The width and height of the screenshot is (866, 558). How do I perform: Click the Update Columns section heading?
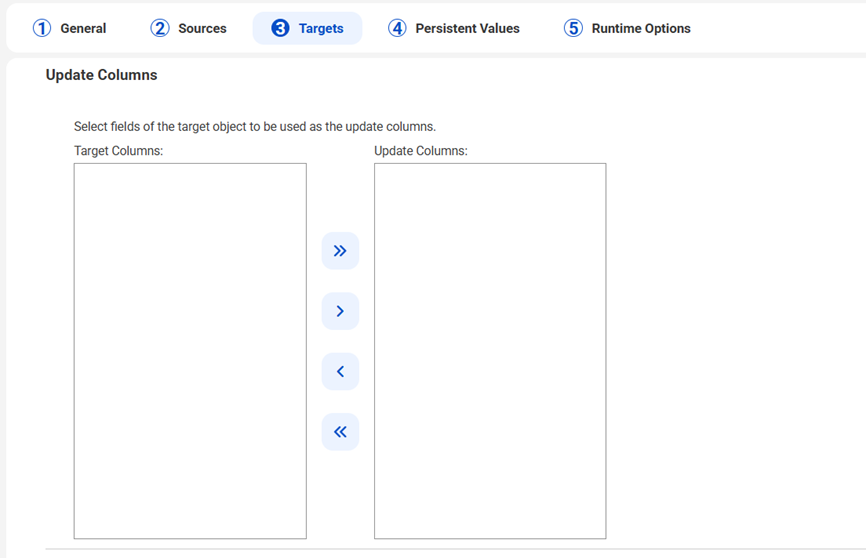102,75
